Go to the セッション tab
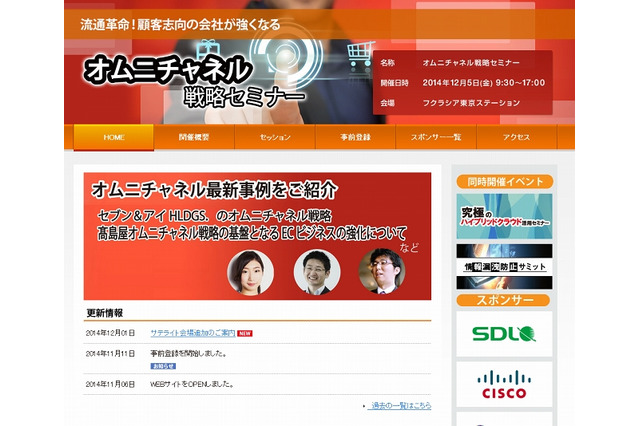The width and height of the screenshot is (640, 426). point(275,138)
